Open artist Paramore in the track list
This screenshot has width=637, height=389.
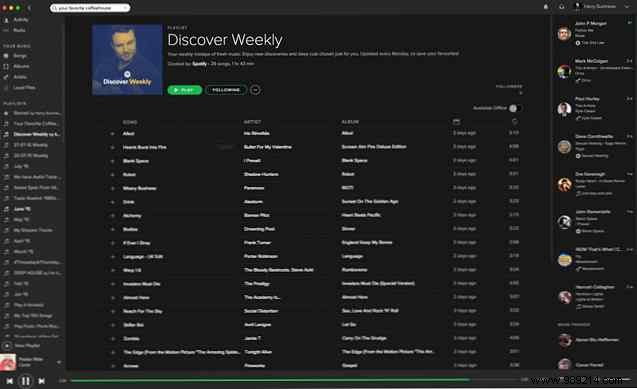tap(254, 188)
